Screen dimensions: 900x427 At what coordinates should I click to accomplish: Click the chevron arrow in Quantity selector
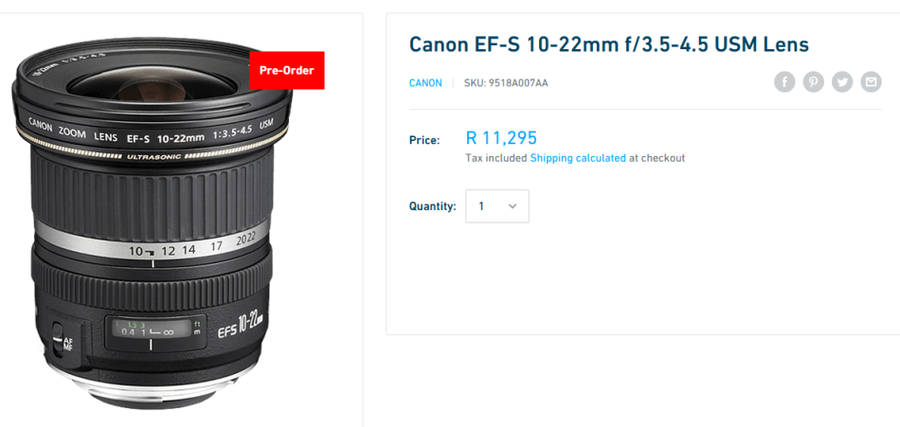tap(513, 206)
